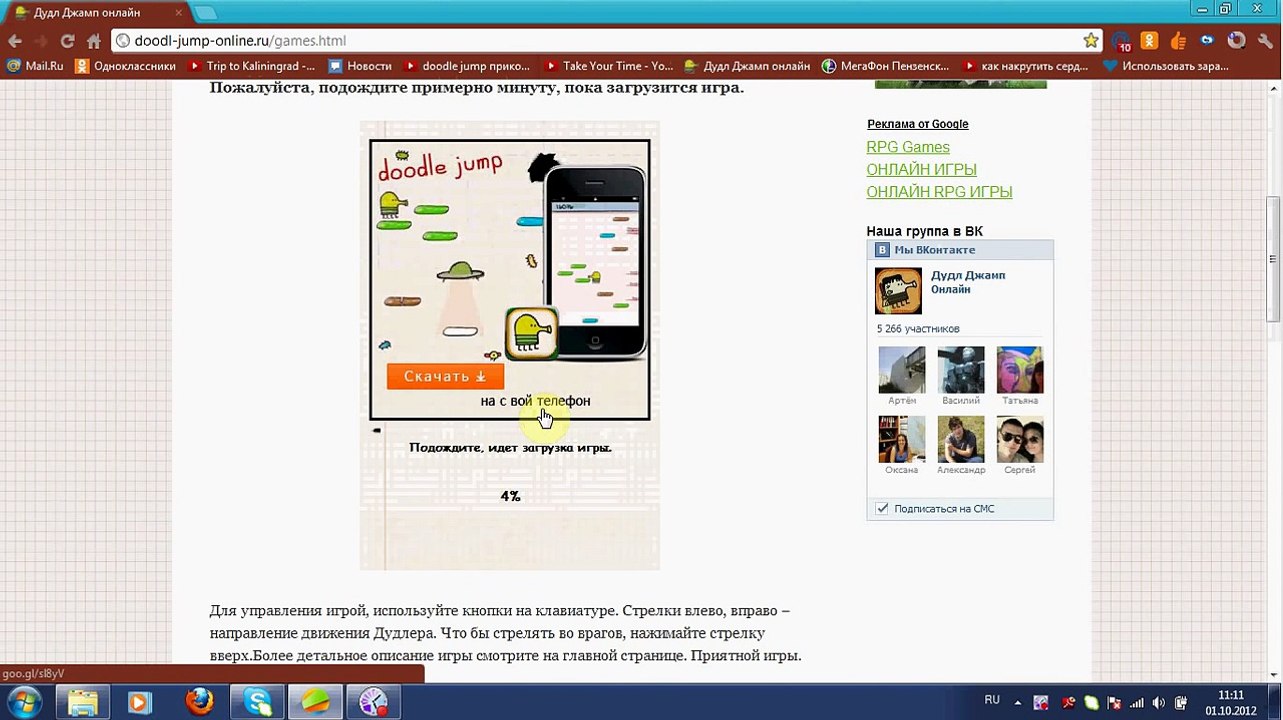Open the ОНЛАЙН RPG ИГРЫ ad link
The height and width of the screenshot is (720, 1283).
pyautogui.click(x=939, y=191)
